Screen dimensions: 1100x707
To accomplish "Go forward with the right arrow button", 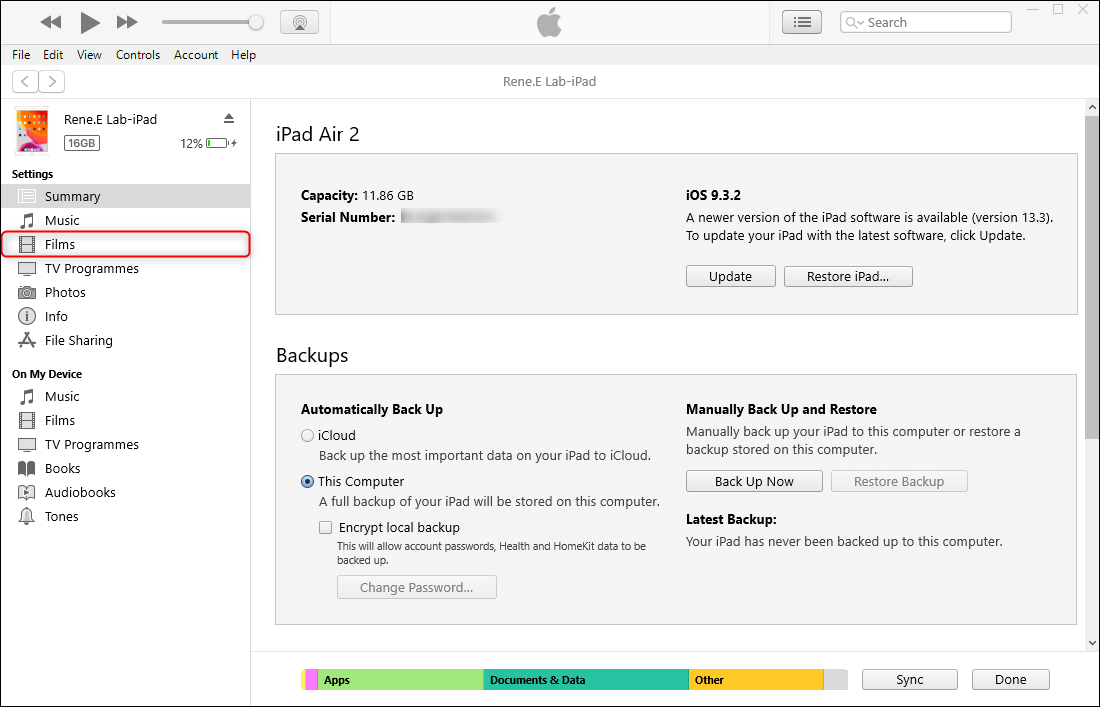I will pyautogui.click(x=52, y=81).
